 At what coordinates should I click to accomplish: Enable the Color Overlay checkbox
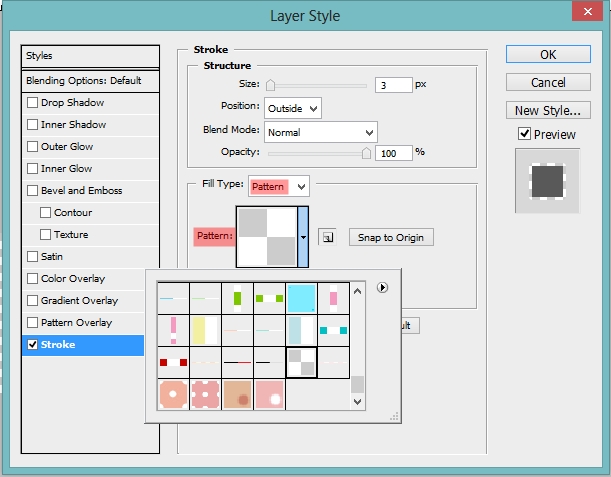(x=32, y=279)
